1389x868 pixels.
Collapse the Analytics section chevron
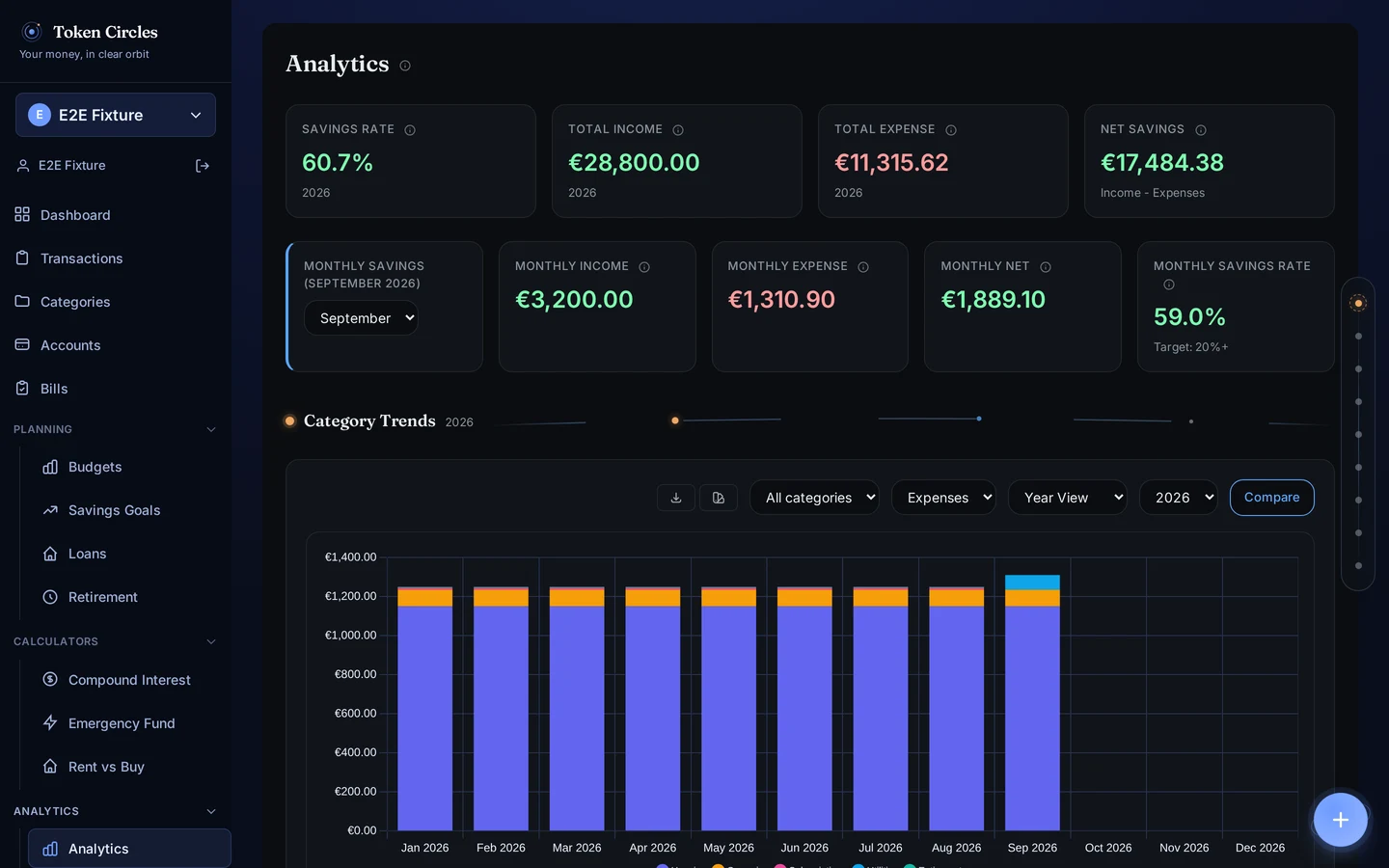(211, 811)
